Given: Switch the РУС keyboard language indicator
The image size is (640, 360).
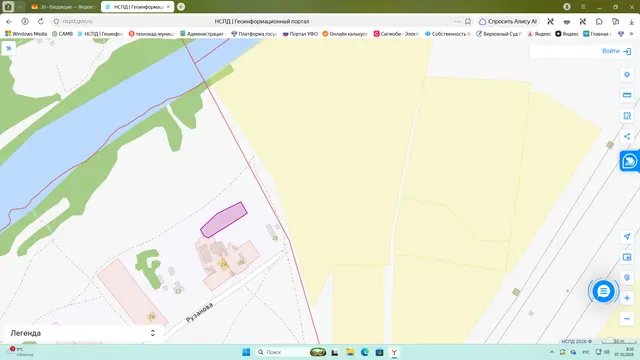Looking at the screenshot, I should coord(585,352).
